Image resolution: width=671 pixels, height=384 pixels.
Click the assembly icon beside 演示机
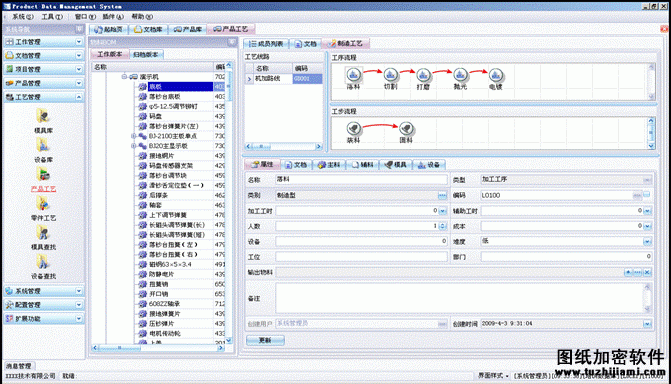tap(133, 77)
